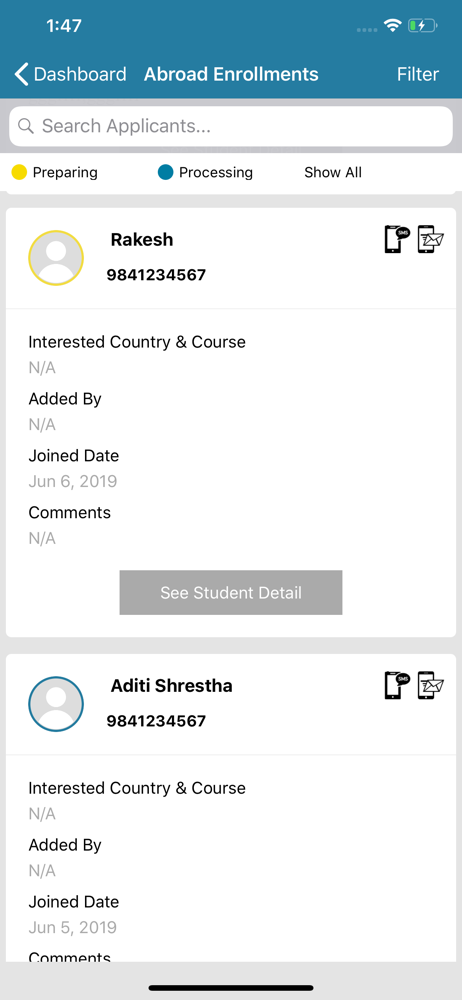The width and height of the screenshot is (462, 1000).
Task: Click the magnifier icon in search bar
Action: coord(26,126)
